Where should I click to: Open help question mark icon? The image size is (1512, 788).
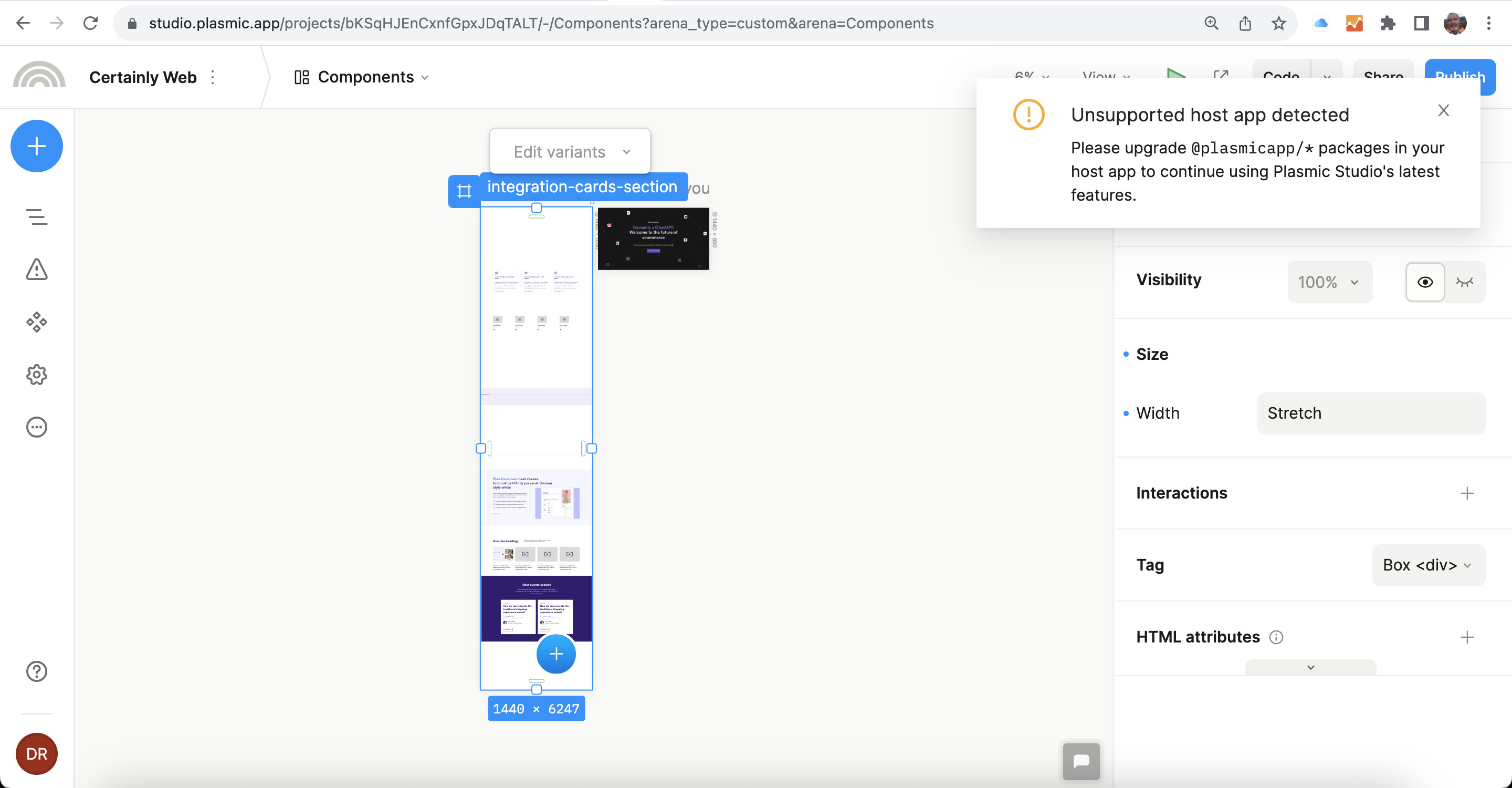pyautogui.click(x=36, y=671)
